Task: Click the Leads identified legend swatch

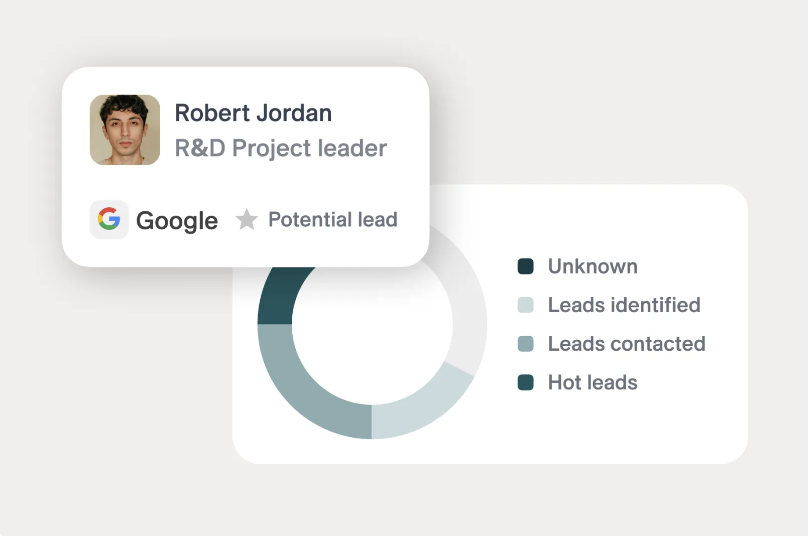Action: click(x=526, y=305)
